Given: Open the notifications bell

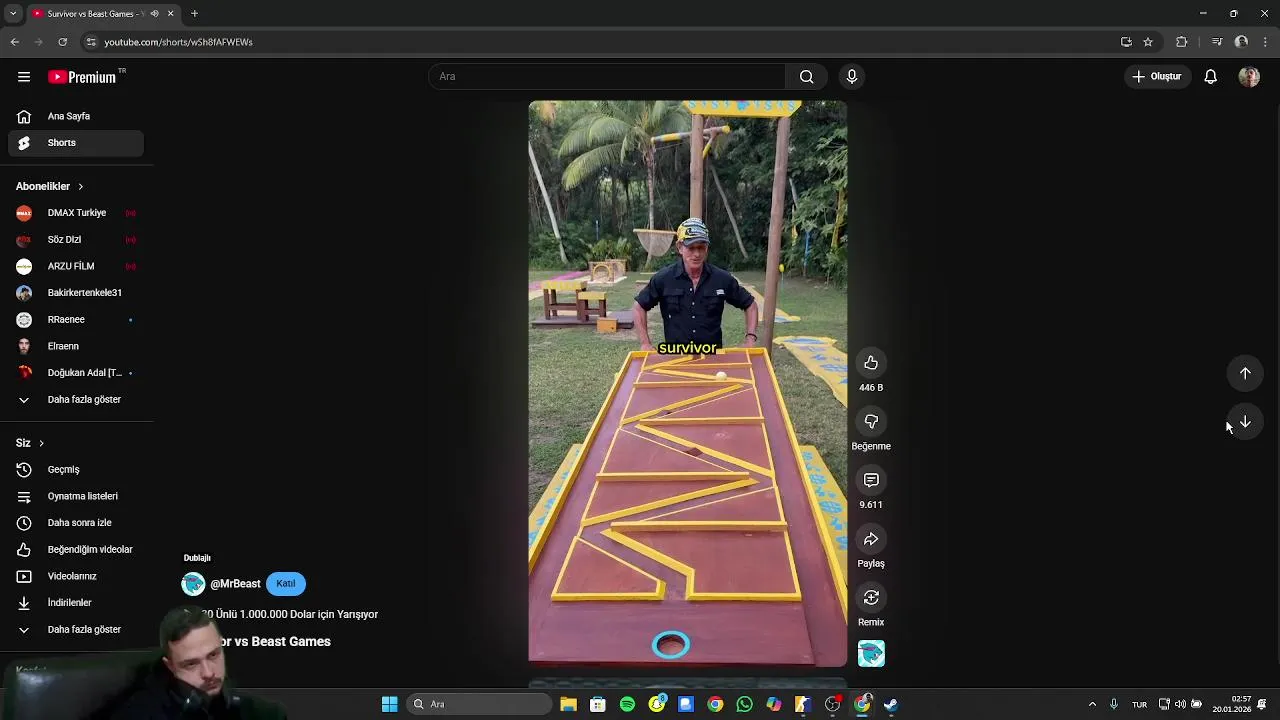Looking at the screenshot, I should [x=1210, y=77].
